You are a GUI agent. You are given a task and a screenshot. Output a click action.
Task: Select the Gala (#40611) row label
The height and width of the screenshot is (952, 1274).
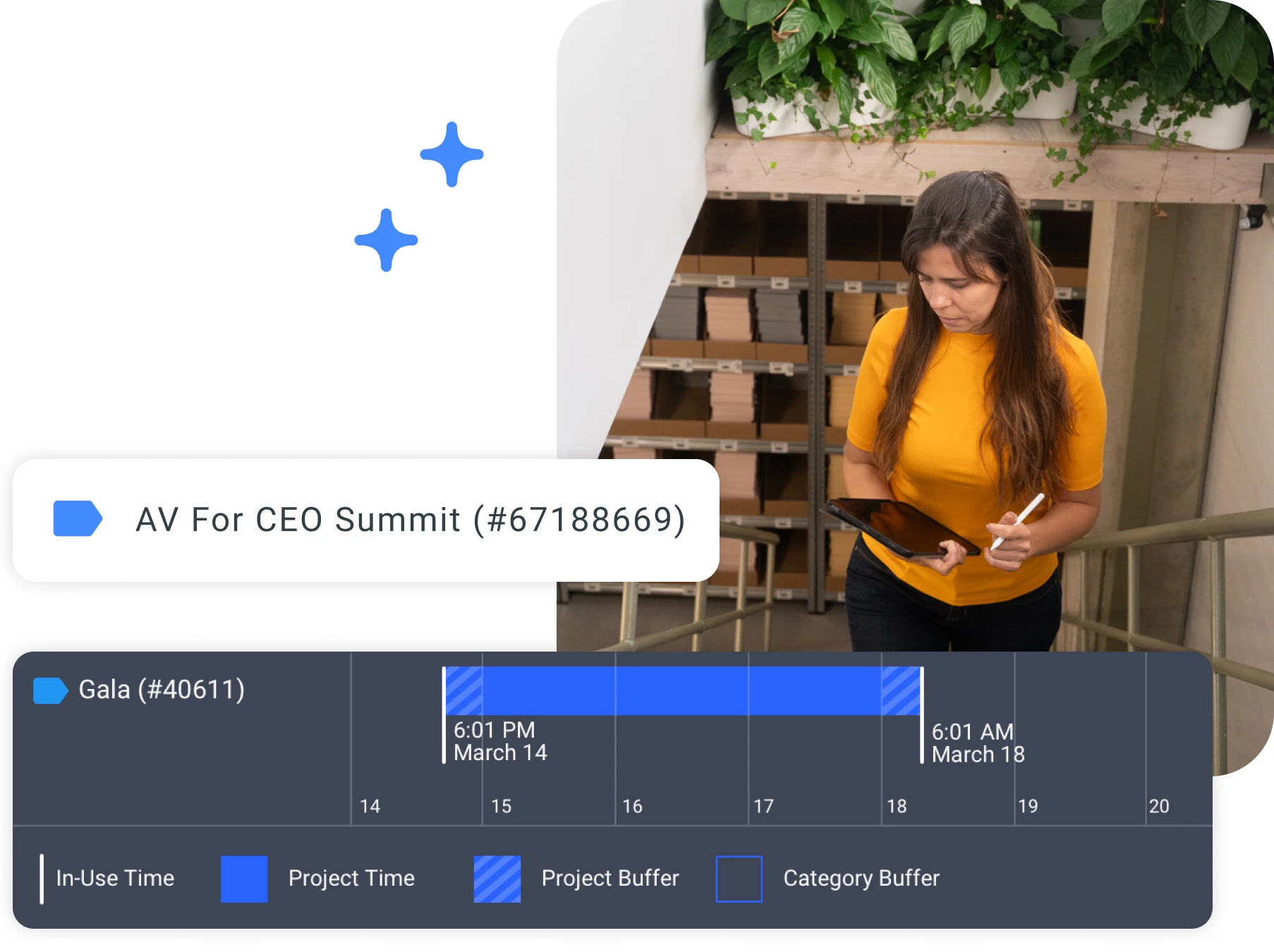click(x=162, y=690)
